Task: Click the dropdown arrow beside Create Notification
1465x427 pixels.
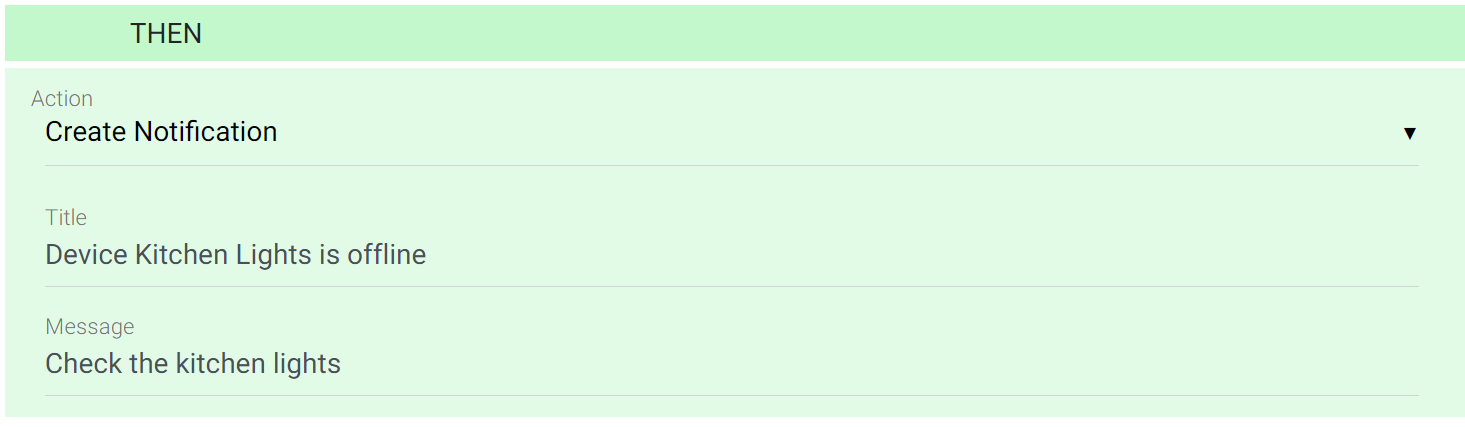Action: [x=1409, y=133]
